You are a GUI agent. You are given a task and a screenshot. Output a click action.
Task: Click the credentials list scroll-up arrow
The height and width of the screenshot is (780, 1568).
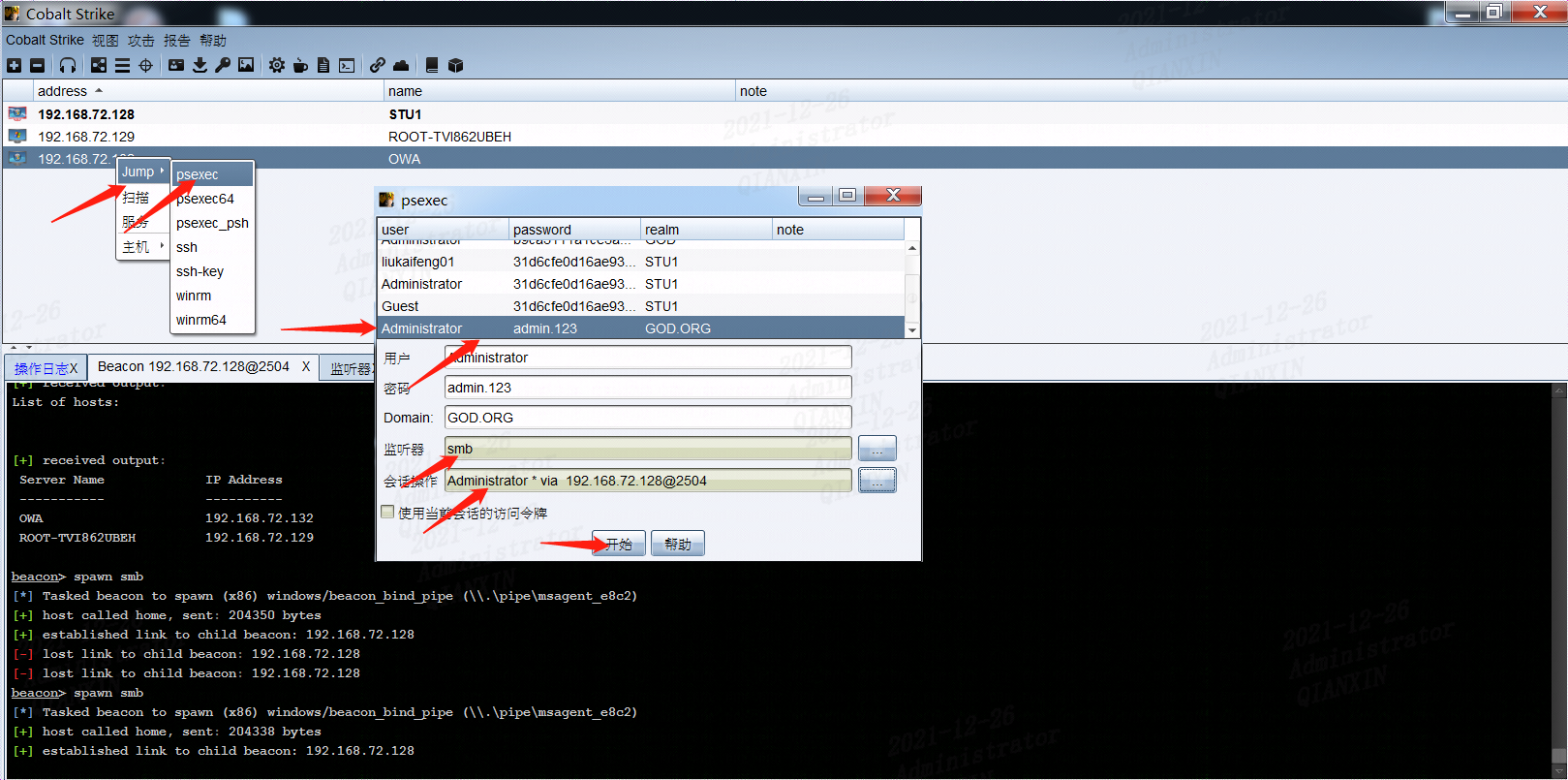point(911,249)
